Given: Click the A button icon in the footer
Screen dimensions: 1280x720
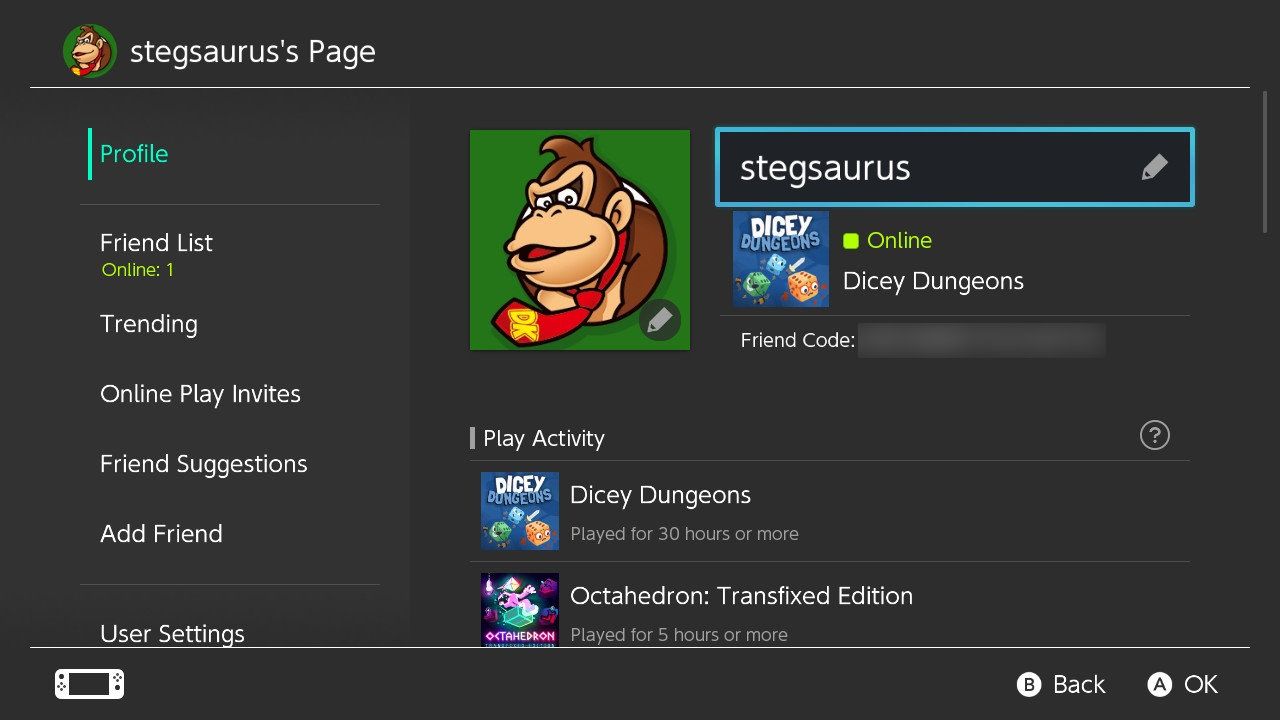Looking at the screenshot, I should tap(1159, 684).
